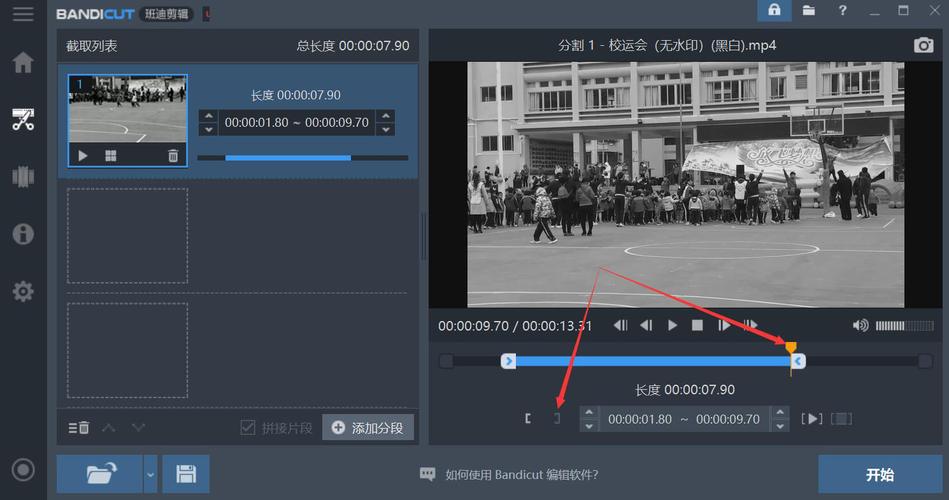Decrease the start time below the timeline
The image size is (949, 500).
tap(589, 426)
